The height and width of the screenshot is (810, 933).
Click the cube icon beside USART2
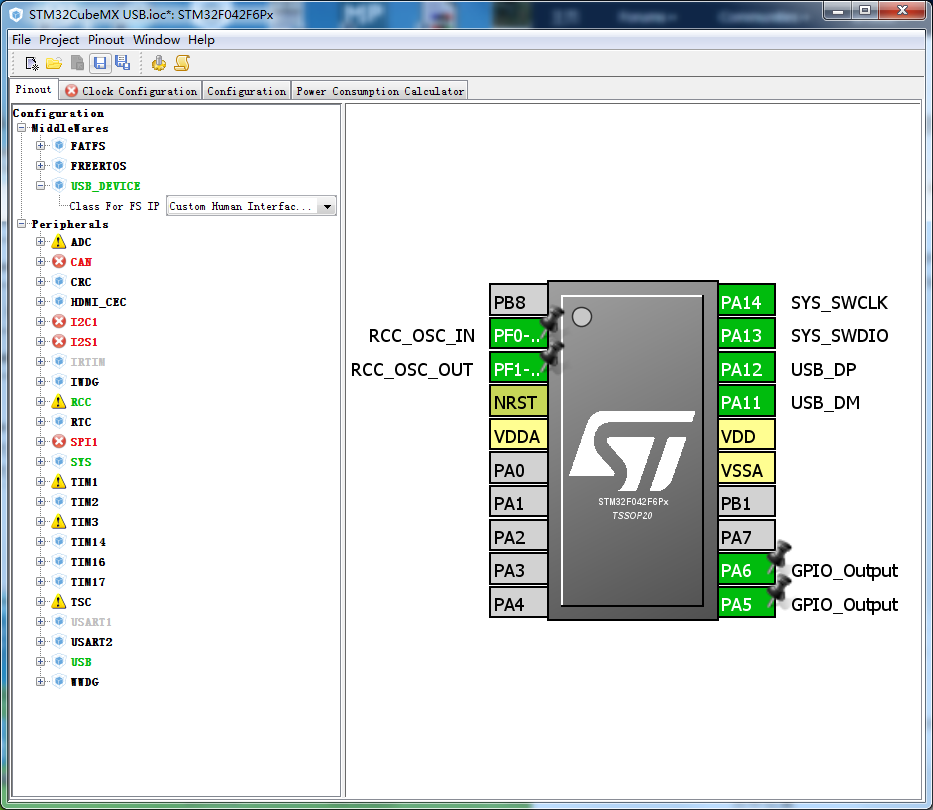(x=59, y=642)
